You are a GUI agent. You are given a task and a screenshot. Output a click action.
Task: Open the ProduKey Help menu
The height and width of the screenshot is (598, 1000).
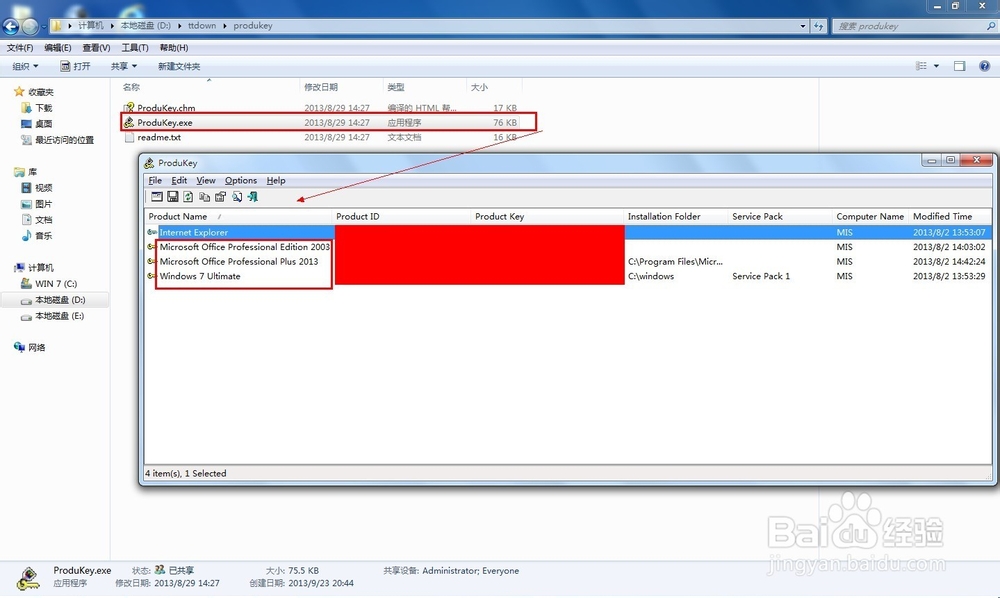click(276, 180)
